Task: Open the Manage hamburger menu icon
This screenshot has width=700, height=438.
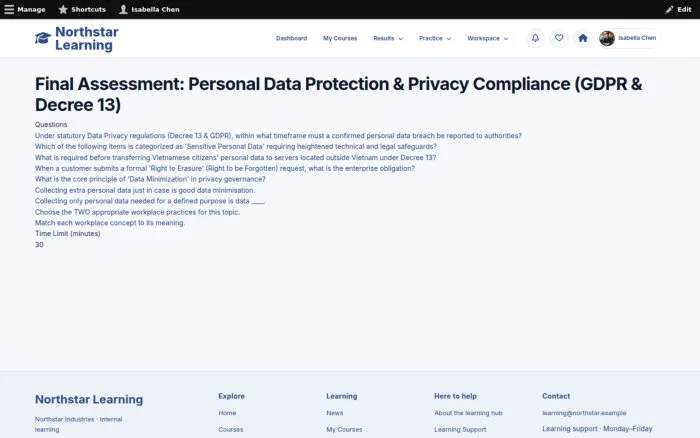Action: (x=9, y=9)
